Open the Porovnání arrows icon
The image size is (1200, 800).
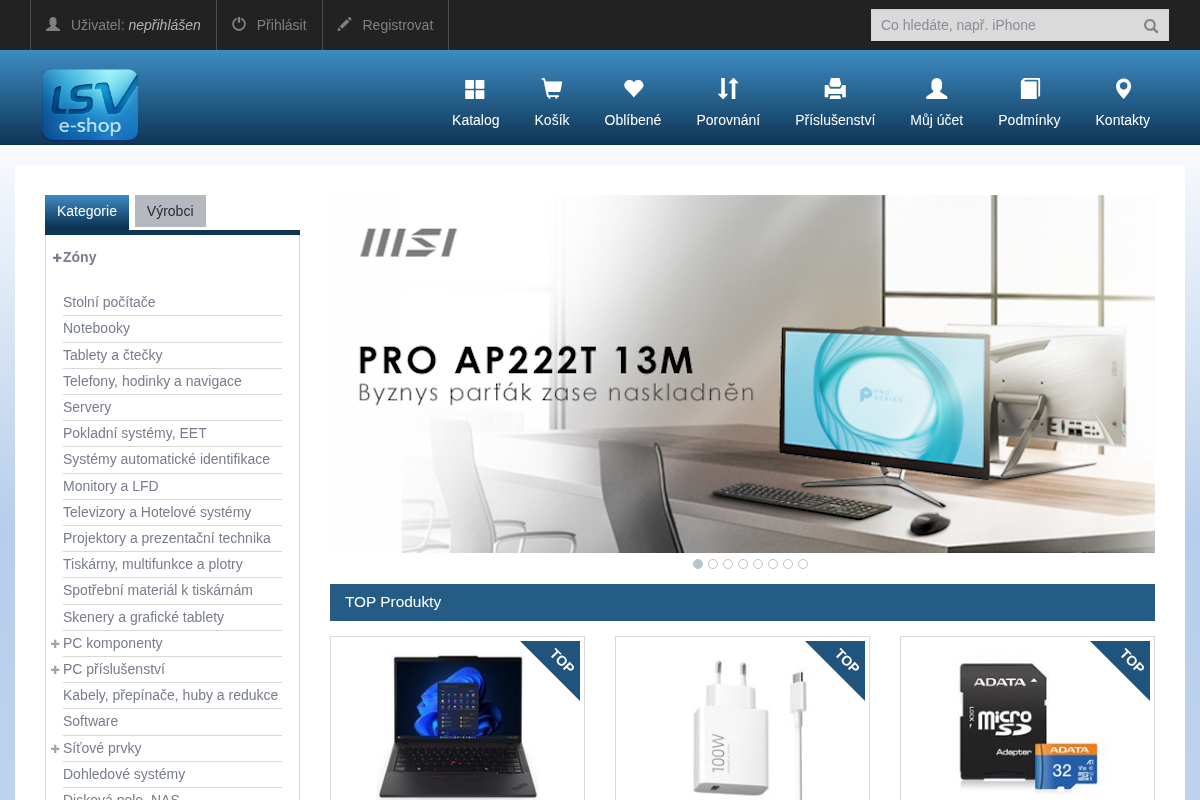click(x=728, y=89)
